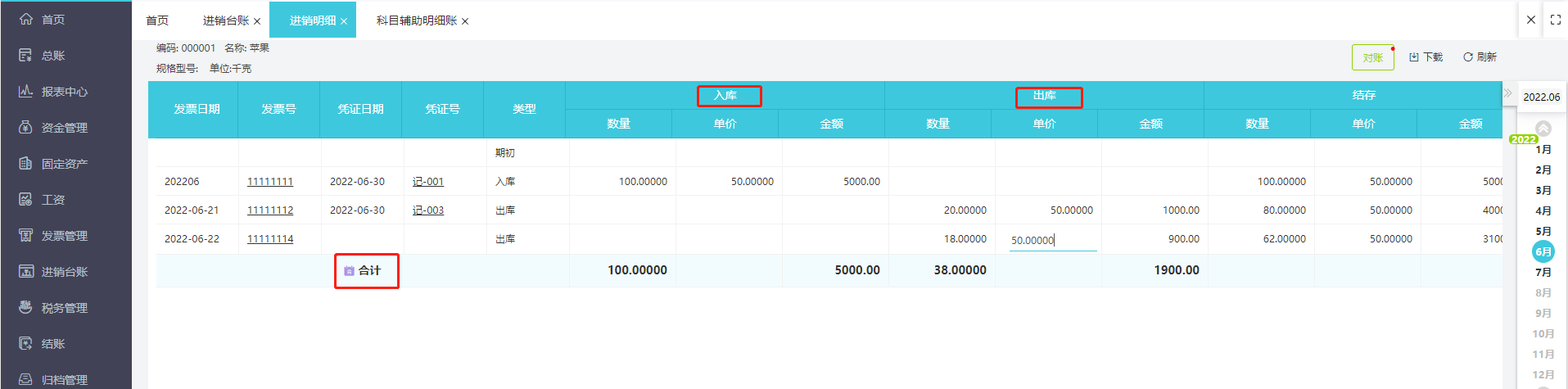The height and width of the screenshot is (389, 1568).
Task: Click the fullscreen expand icon at top right
Action: click(x=1556, y=20)
